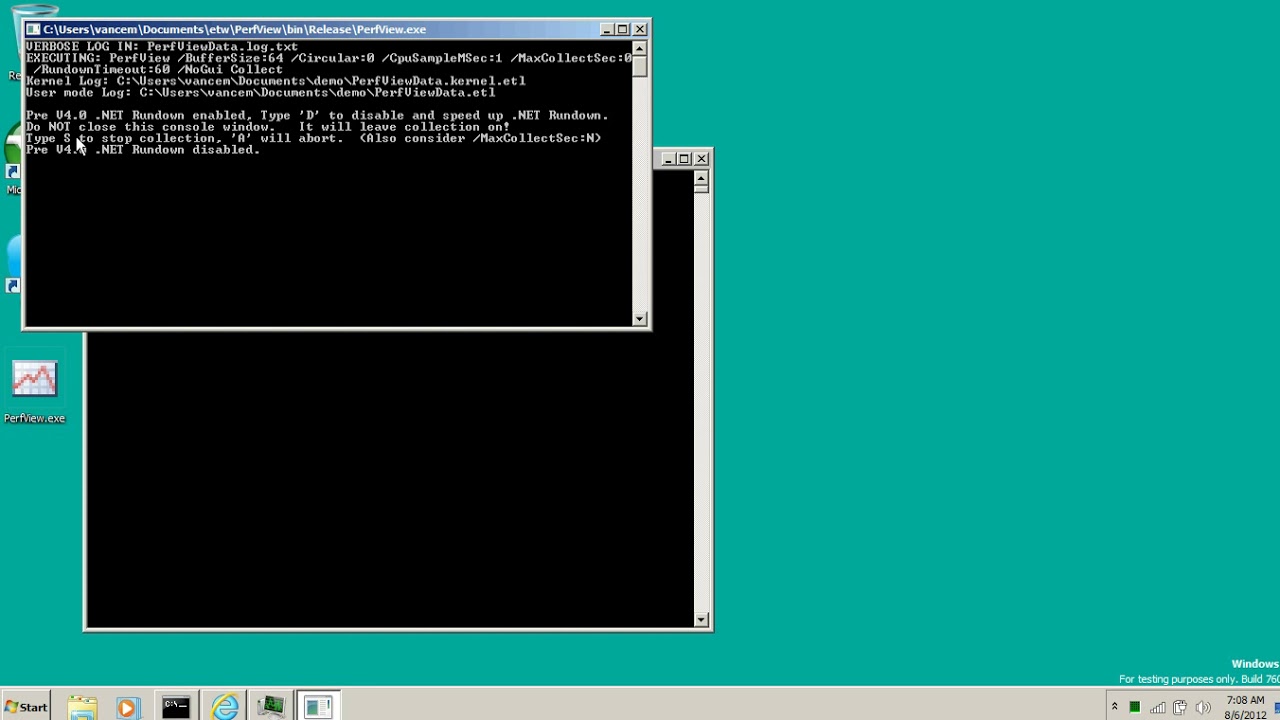Select the active window taskbar button
1280x720 pixels.
[x=318, y=707]
